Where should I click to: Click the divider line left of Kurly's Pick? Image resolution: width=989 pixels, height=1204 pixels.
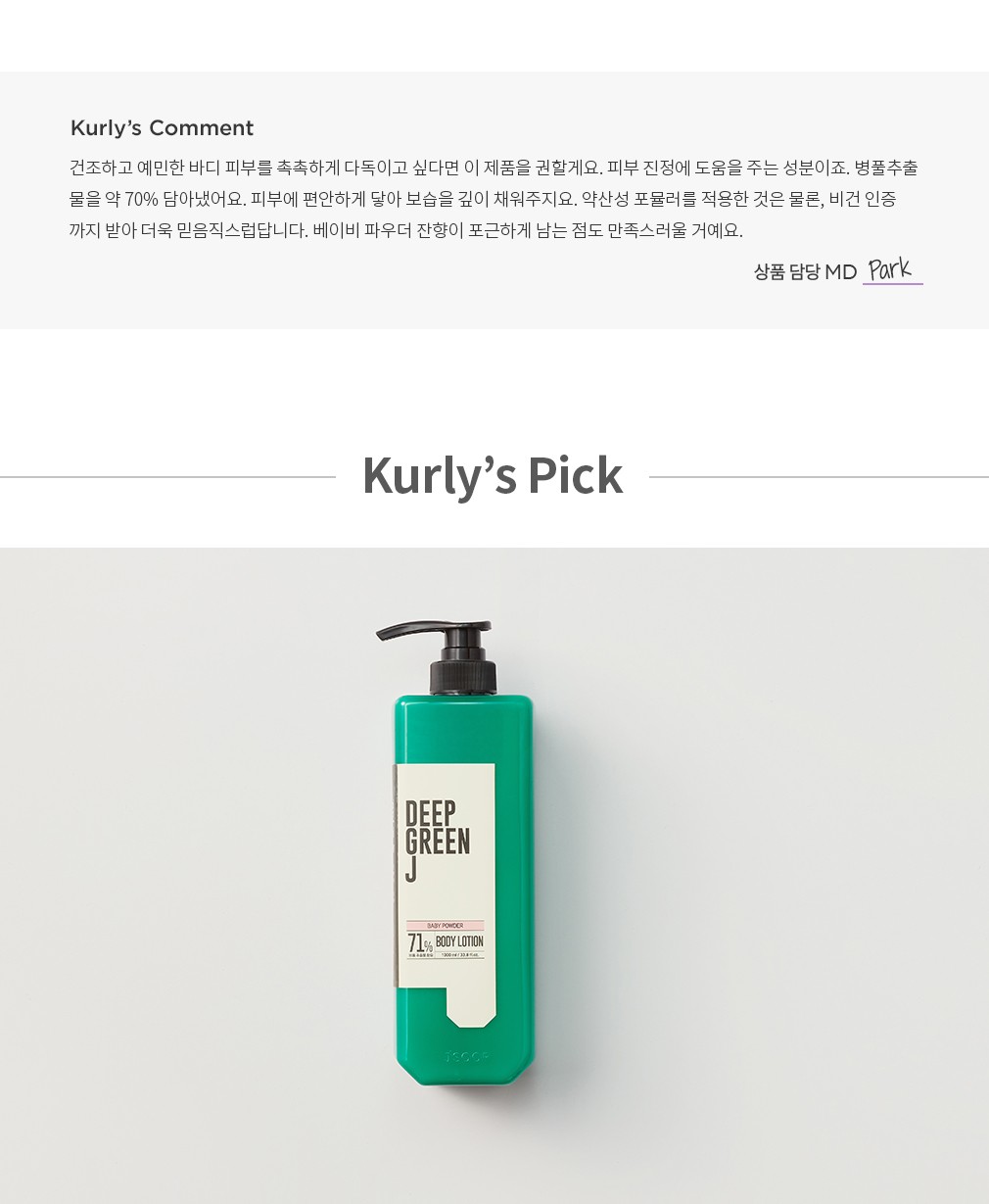[x=167, y=477]
